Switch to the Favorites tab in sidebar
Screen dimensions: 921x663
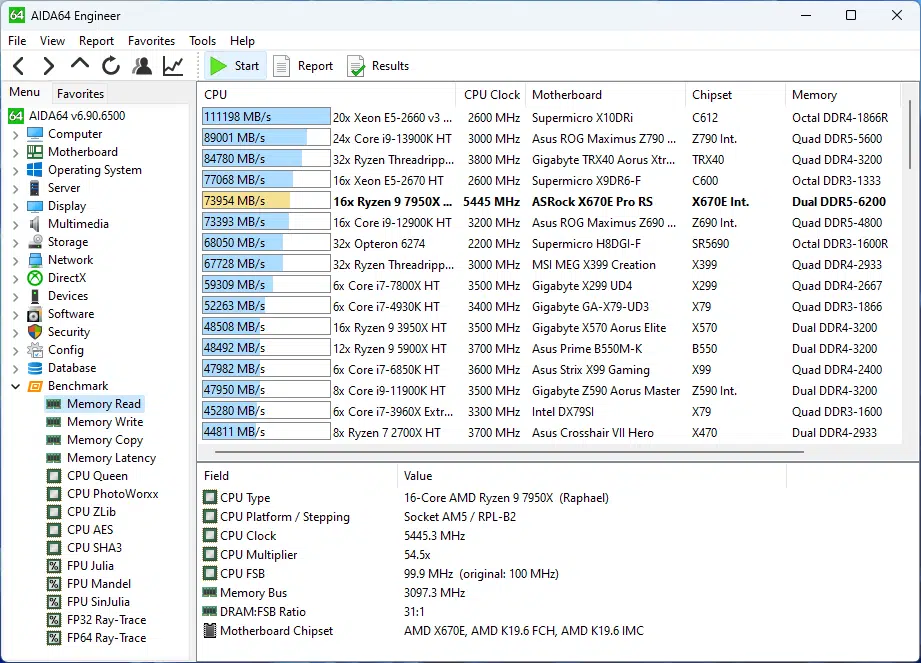coord(80,93)
